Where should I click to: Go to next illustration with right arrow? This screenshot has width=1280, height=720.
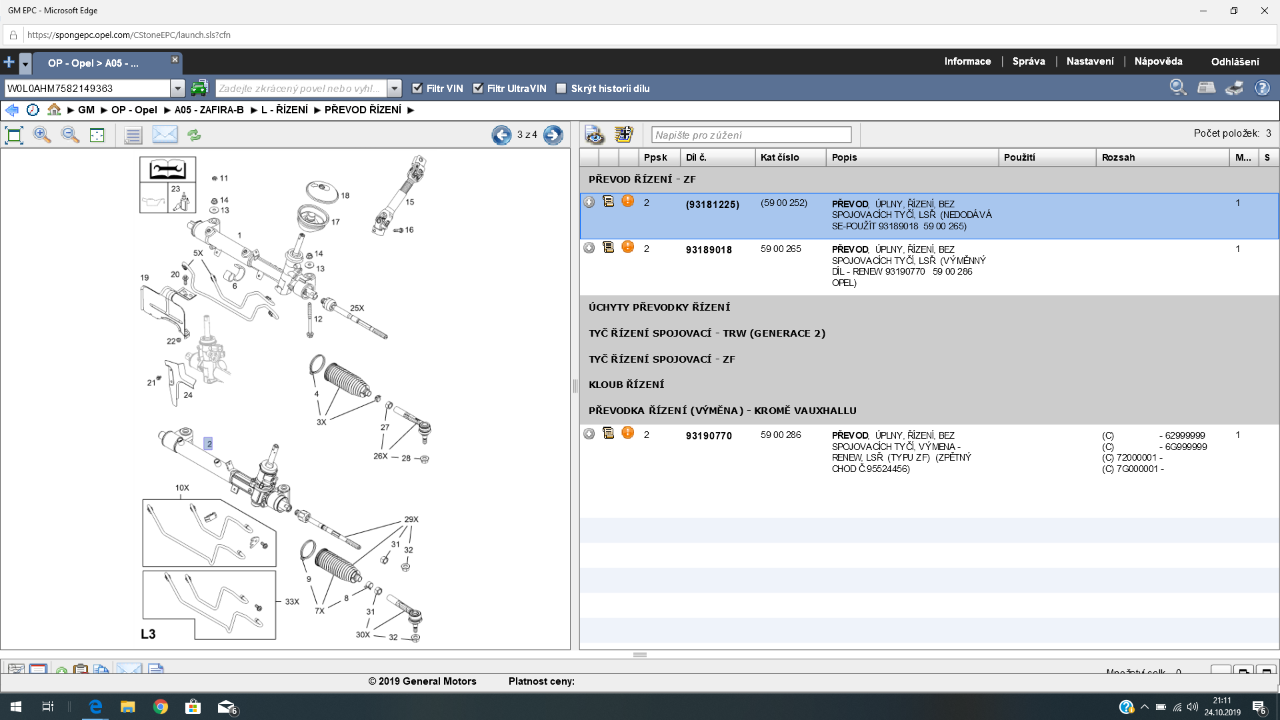point(553,135)
